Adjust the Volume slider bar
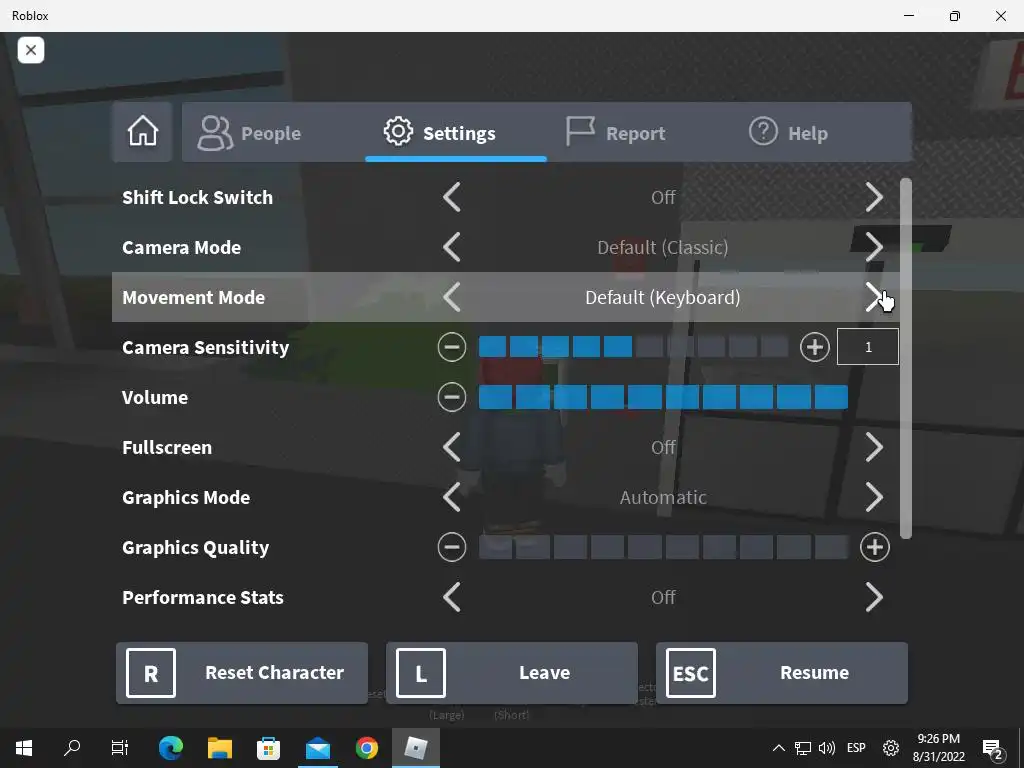1024x768 pixels. 664,397
